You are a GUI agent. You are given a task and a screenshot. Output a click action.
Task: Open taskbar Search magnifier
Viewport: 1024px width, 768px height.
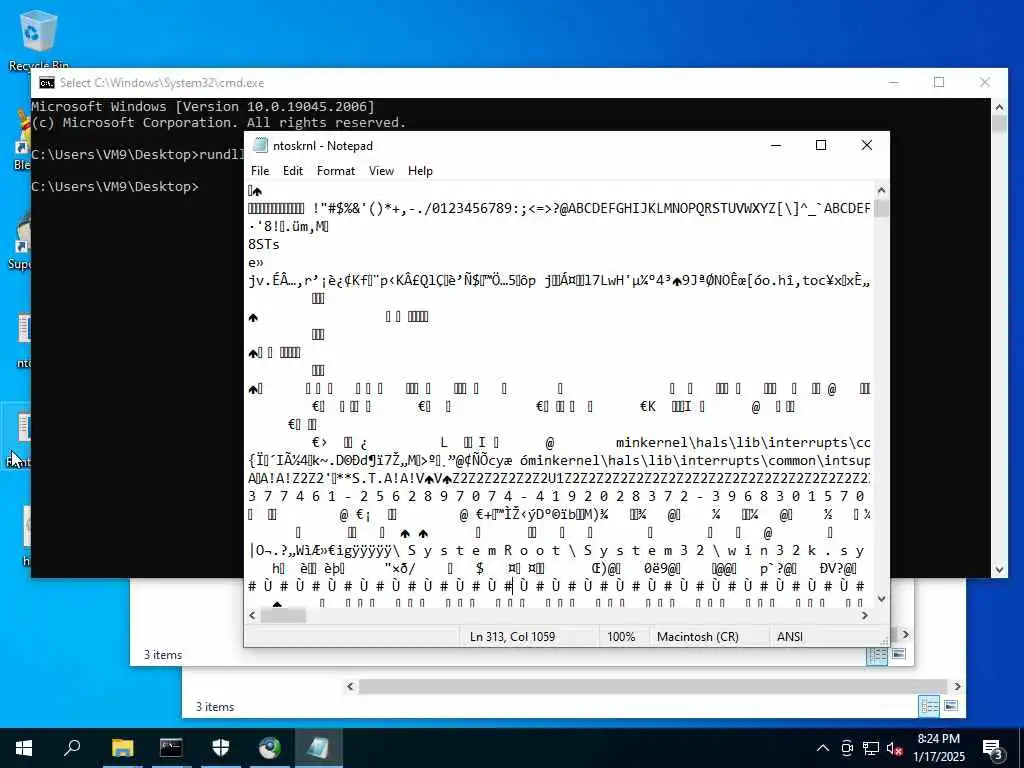pyautogui.click(x=72, y=748)
